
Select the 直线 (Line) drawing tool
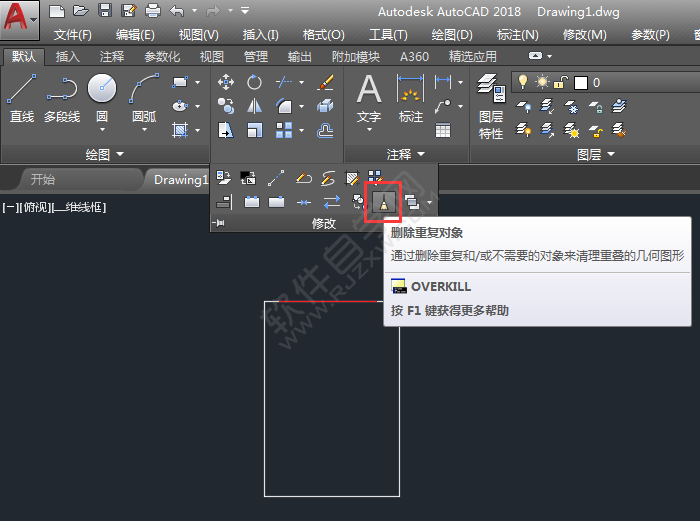tap(22, 98)
